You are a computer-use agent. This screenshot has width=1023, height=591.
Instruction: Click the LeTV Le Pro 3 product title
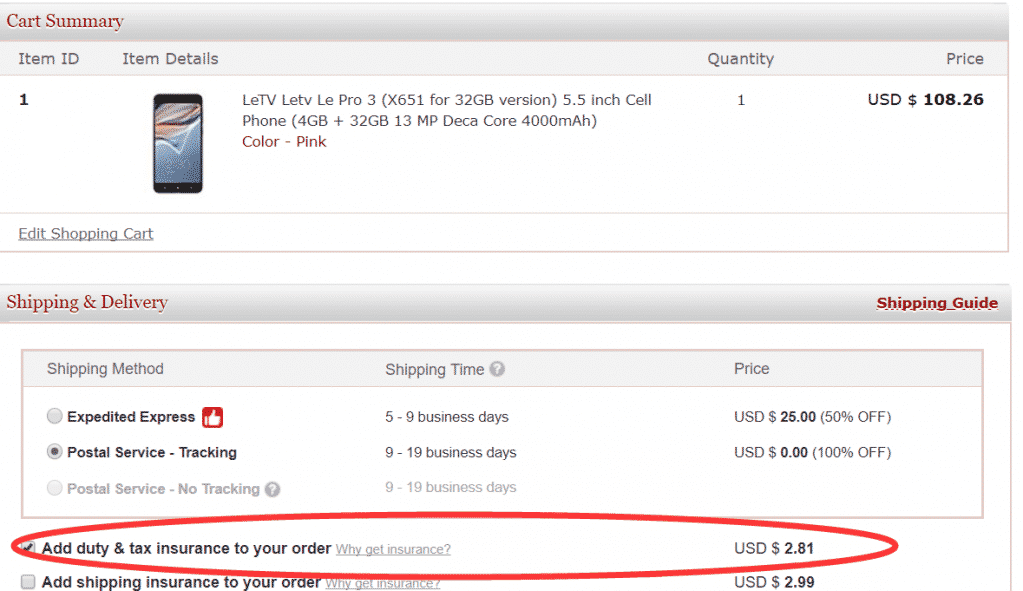(x=446, y=110)
